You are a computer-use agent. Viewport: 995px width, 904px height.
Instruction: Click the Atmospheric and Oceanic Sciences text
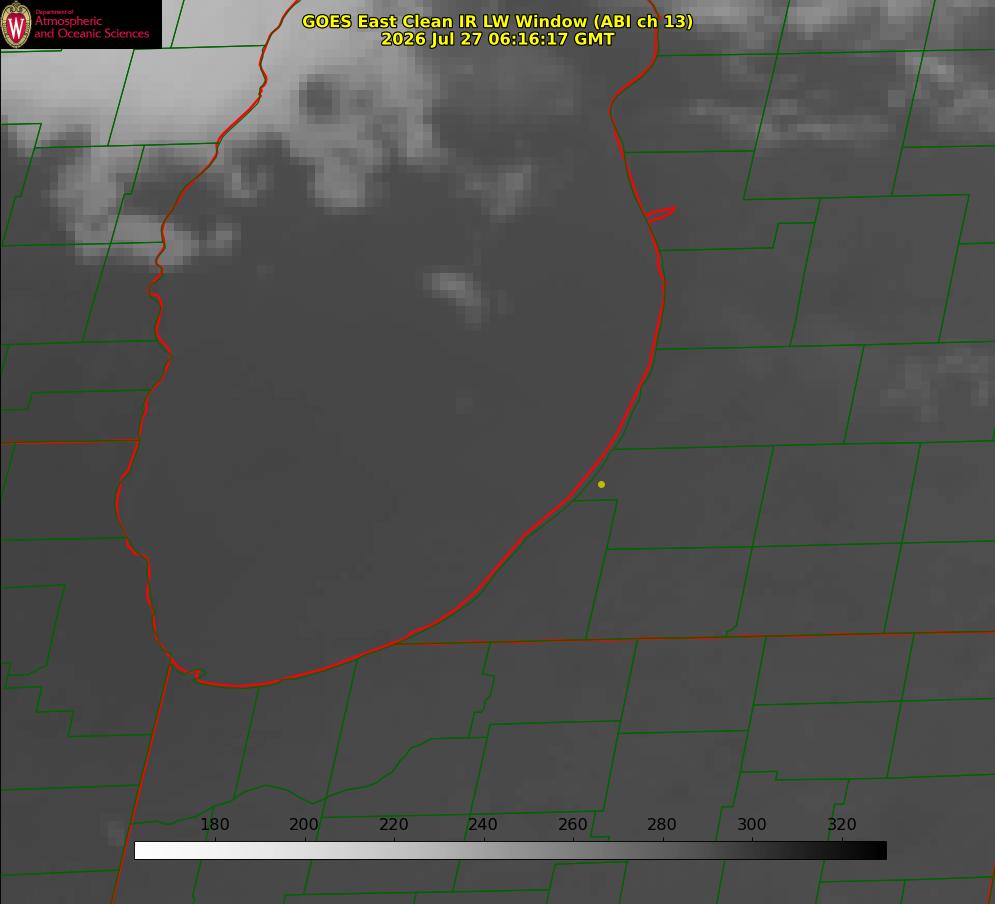click(x=91, y=27)
